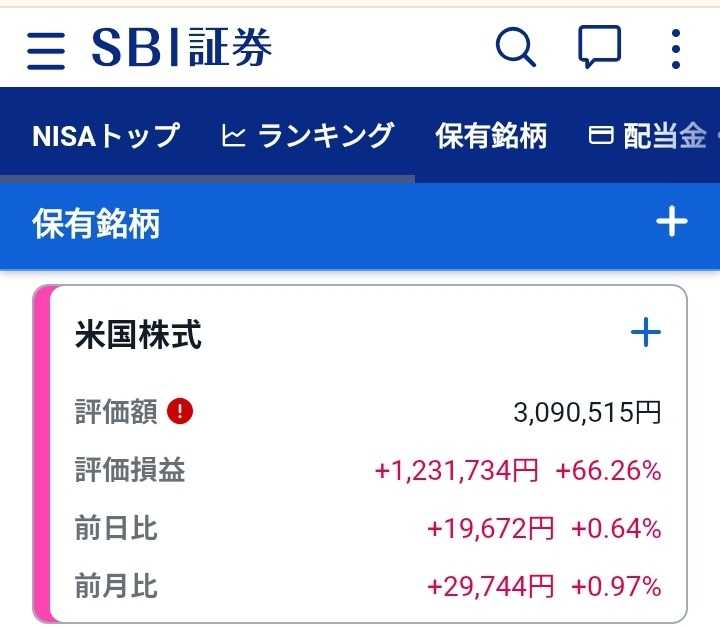Switch to NISAトップ tab
720x628 pixels.
click(106, 136)
